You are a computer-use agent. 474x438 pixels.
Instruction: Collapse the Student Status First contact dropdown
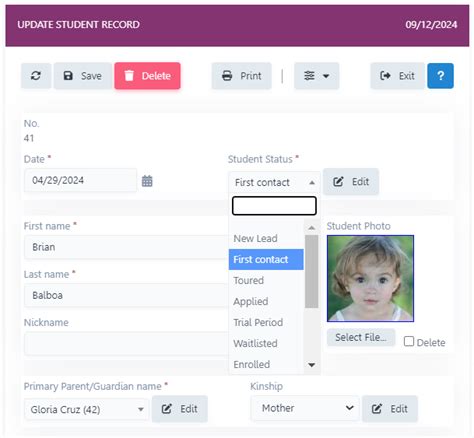tap(274, 182)
